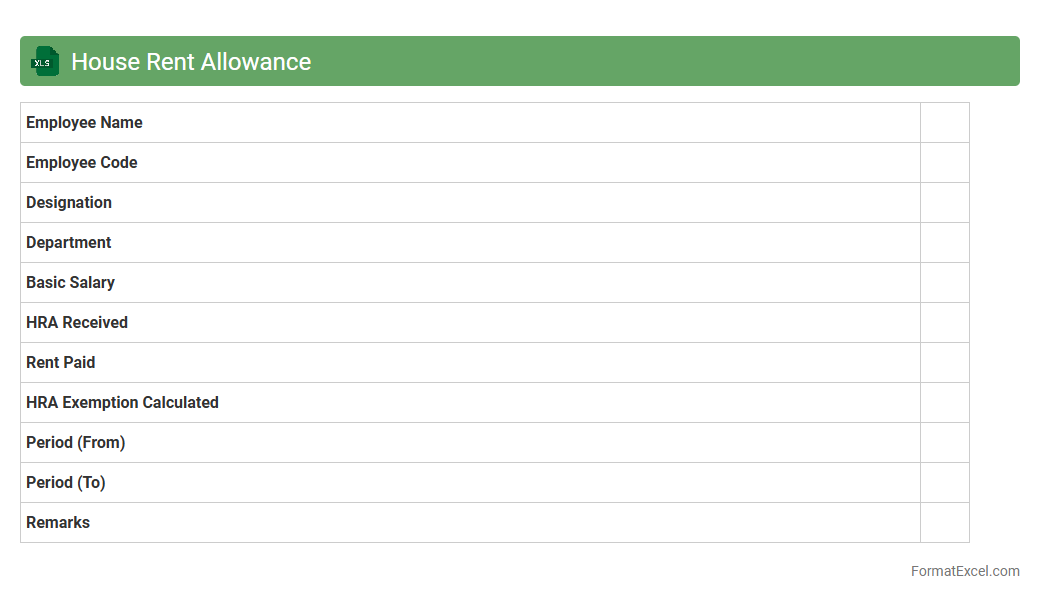The image size is (1040, 600).
Task: Click empty value cell beside Employee Name
Action: [944, 122]
